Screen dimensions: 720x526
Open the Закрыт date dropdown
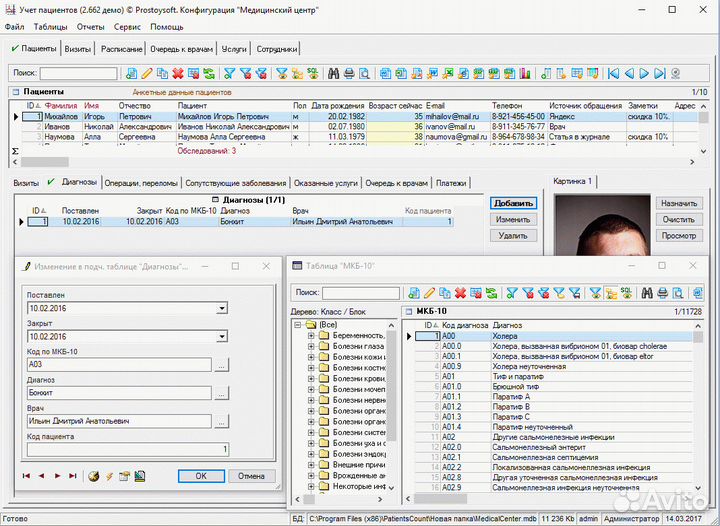[x=221, y=337]
